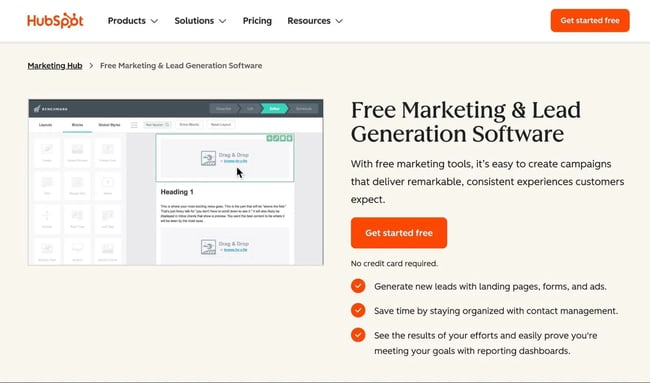The width and height of the screenshot is (650, 383).
Task: Expand the Solutions menu
Action: pos(200,21)
